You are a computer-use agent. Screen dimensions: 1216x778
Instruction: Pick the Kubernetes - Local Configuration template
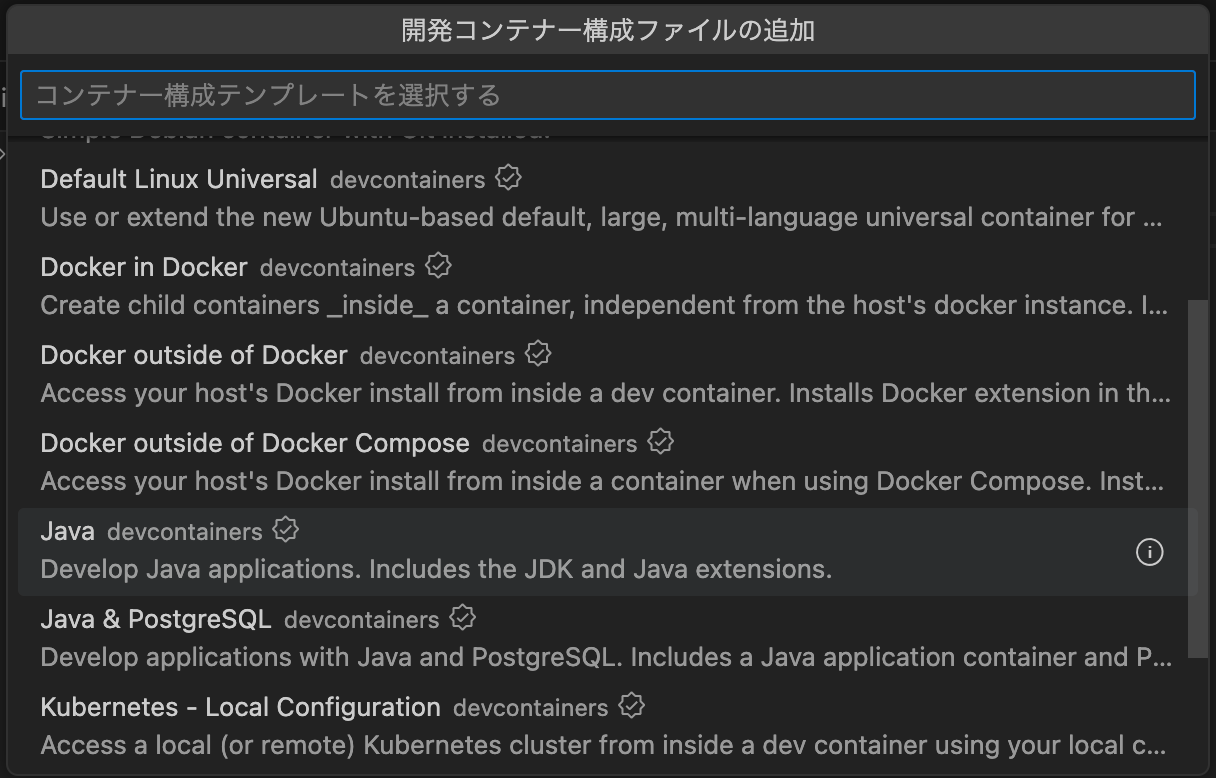click(240, 707)
